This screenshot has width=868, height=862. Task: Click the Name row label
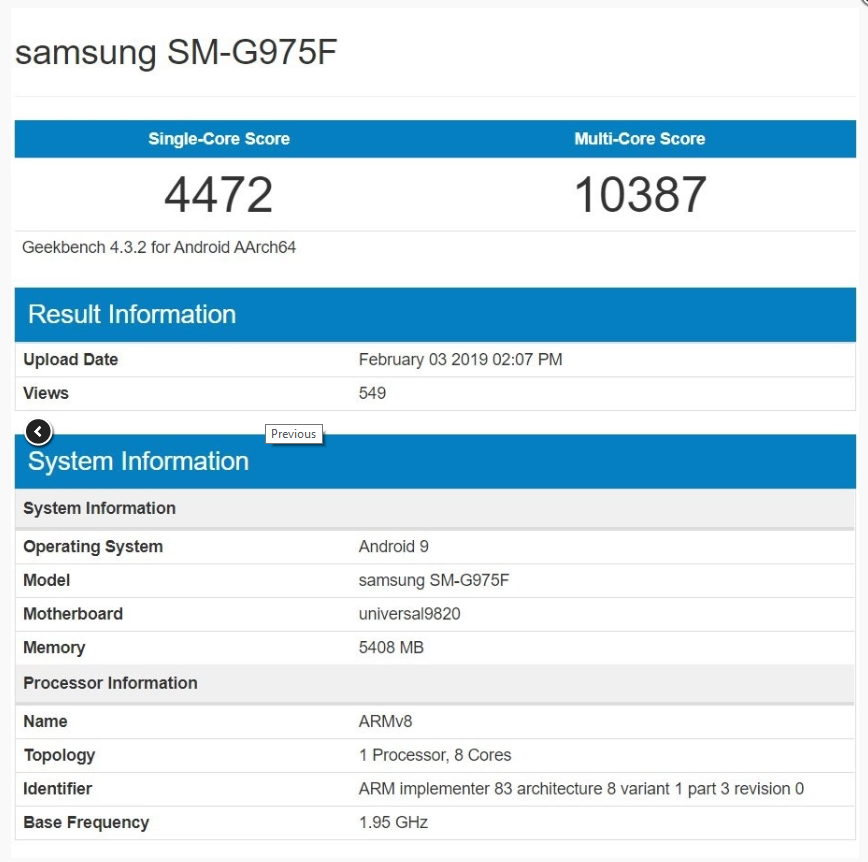[x=45, y=721]
